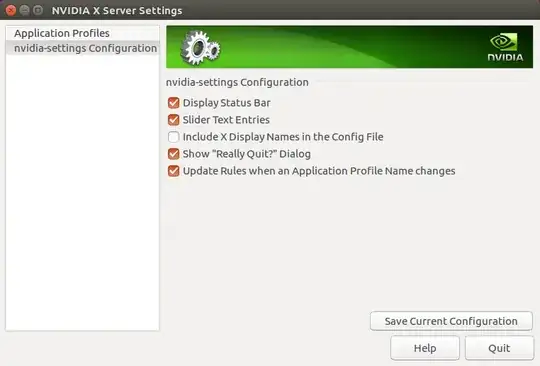
Task: Click the NVIDIA logo in the banner
Action: pyautogui.click(x=505, y=47)
